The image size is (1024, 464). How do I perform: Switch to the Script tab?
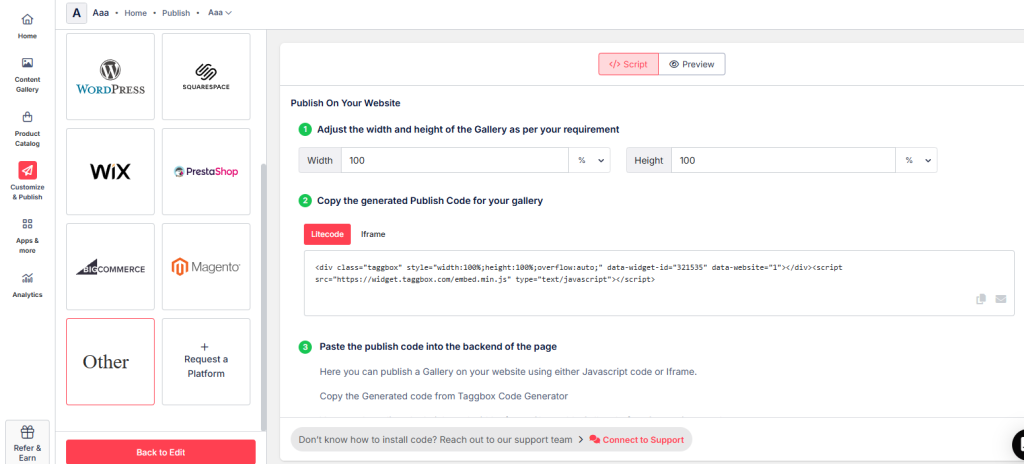click(628, 64)
